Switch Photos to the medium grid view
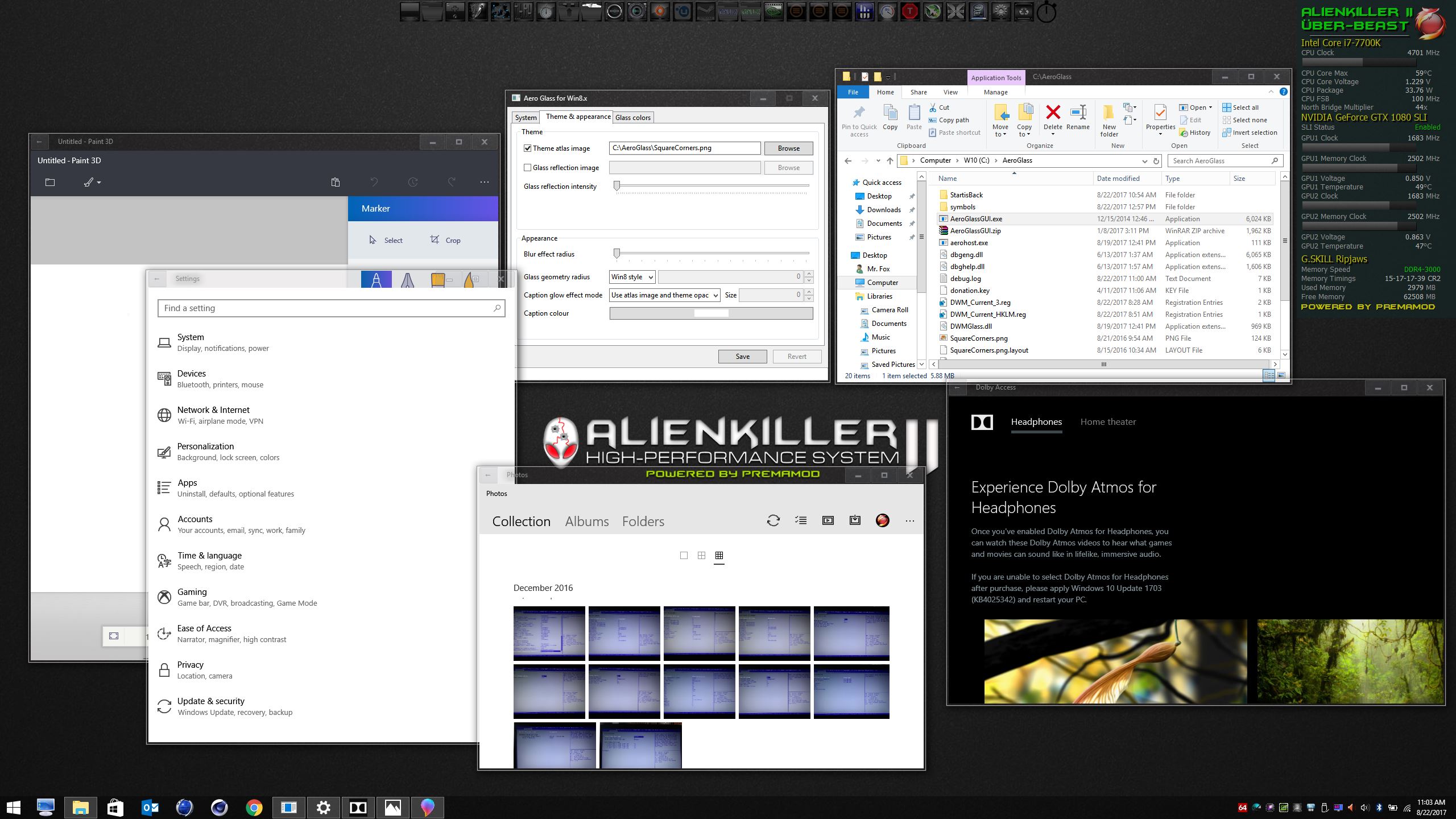Image resolution: width=1456 pixels, height=819 pixels. click(701, 556)
